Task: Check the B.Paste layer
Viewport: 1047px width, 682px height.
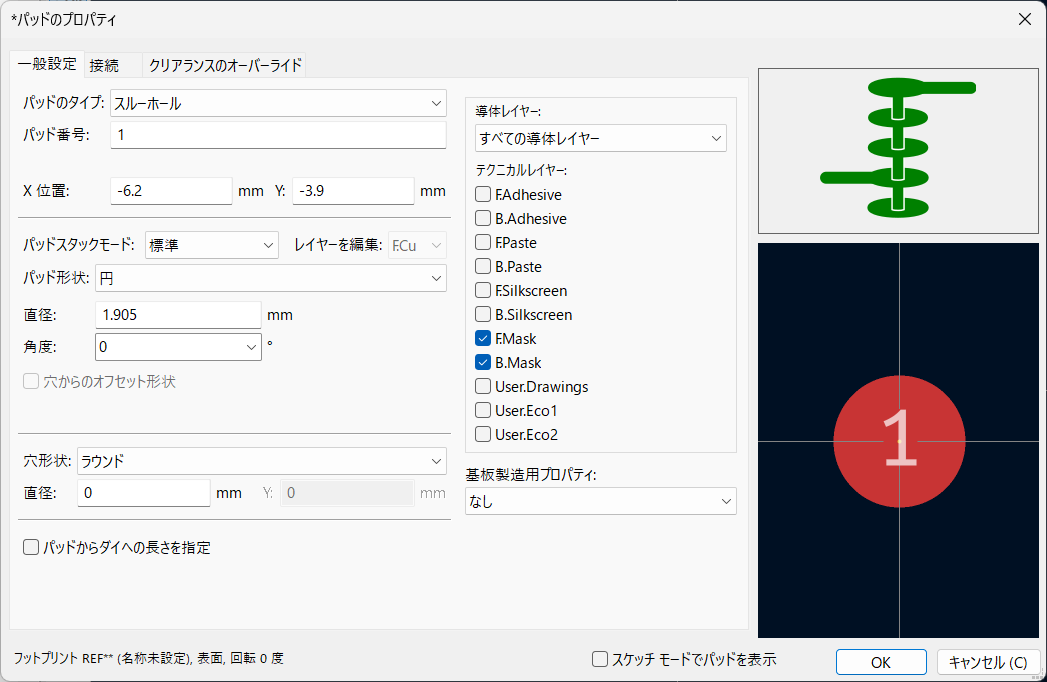Action: point(483,267)
